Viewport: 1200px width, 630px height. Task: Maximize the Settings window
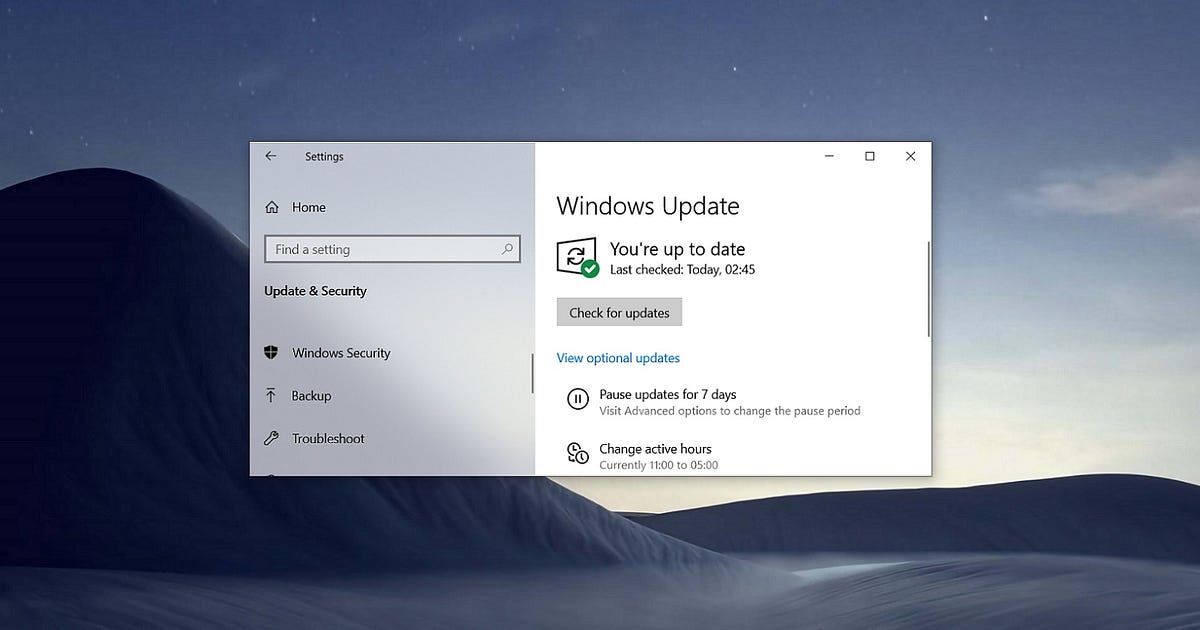point(870,156)
